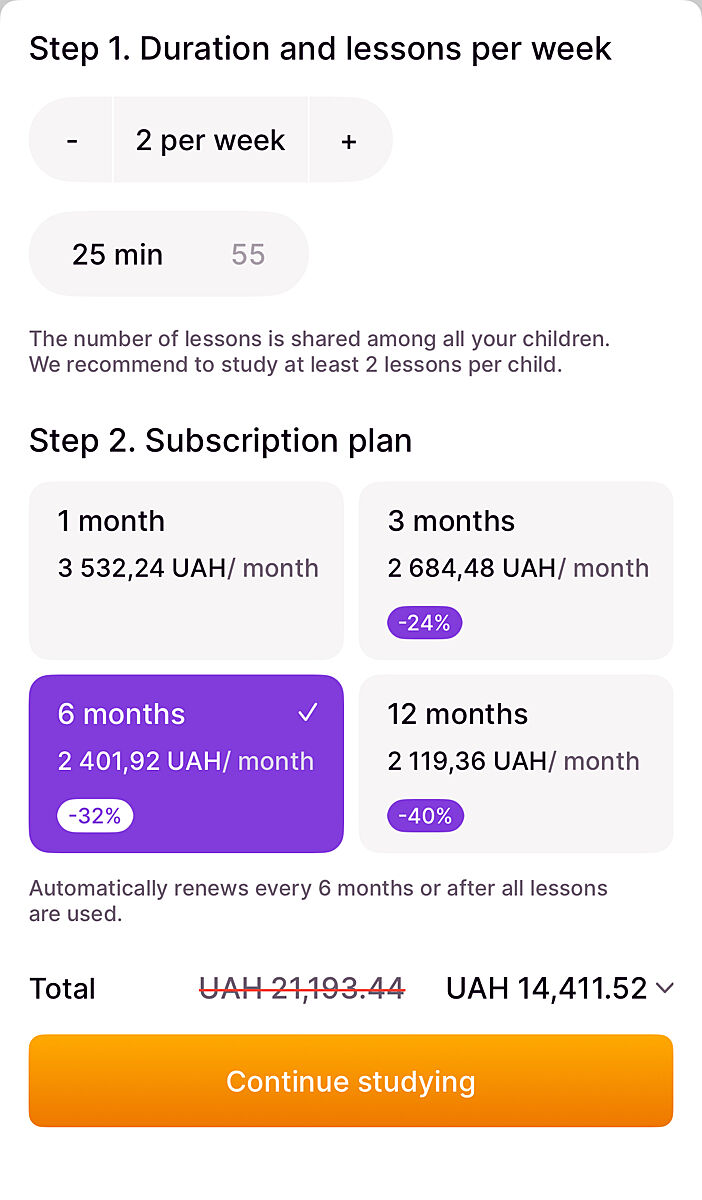Select the 25 min lesson duration
702x1200 pixels.
coord(117,254)
